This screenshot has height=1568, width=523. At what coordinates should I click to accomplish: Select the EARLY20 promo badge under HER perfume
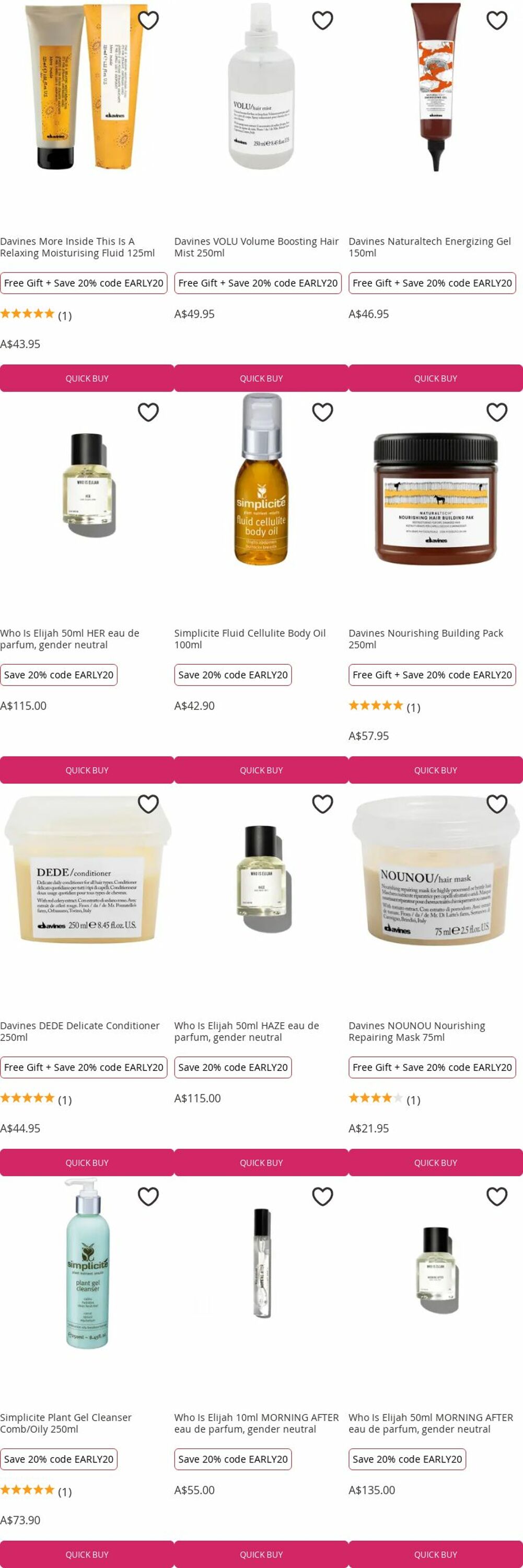[59, 674]
